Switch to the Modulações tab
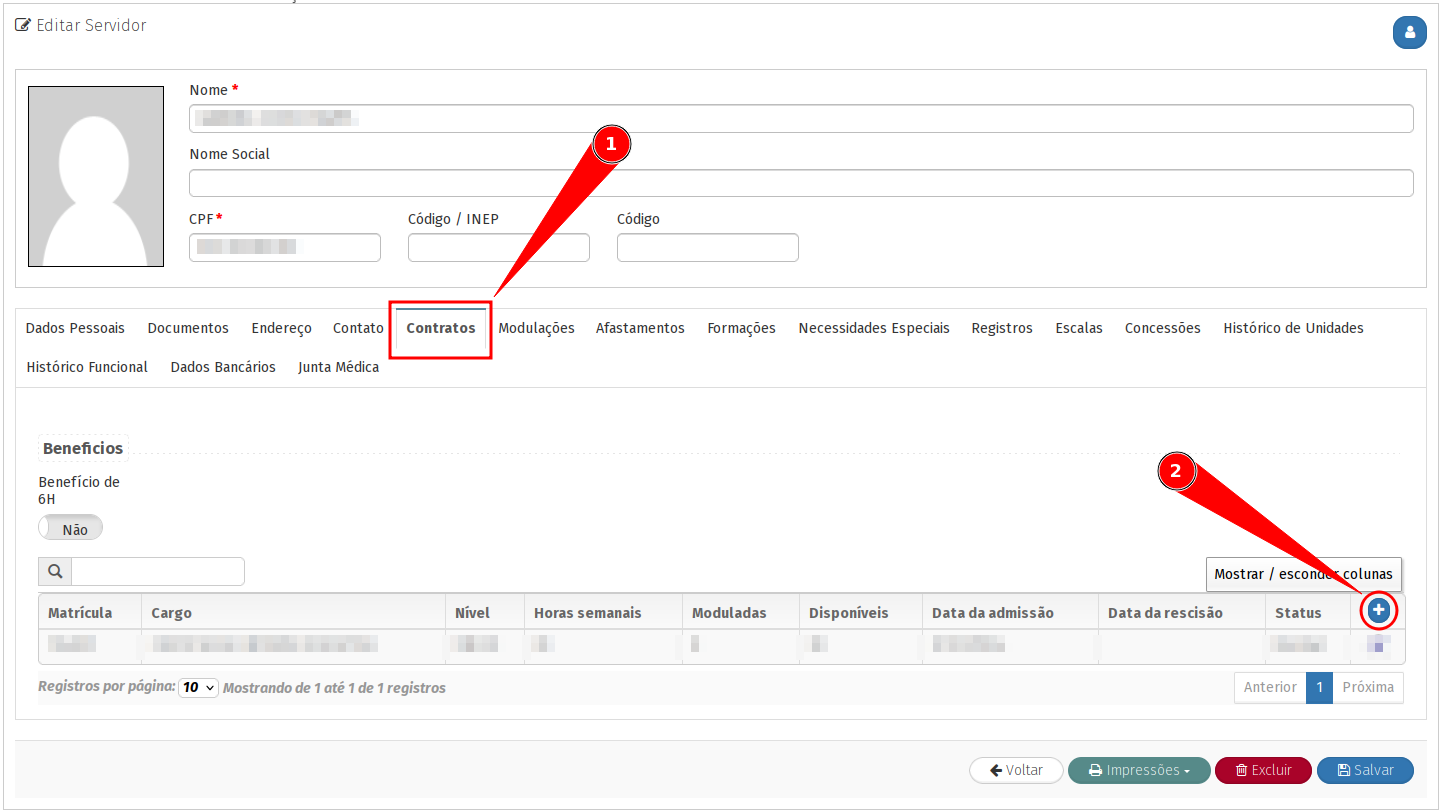 pos(536,328)
